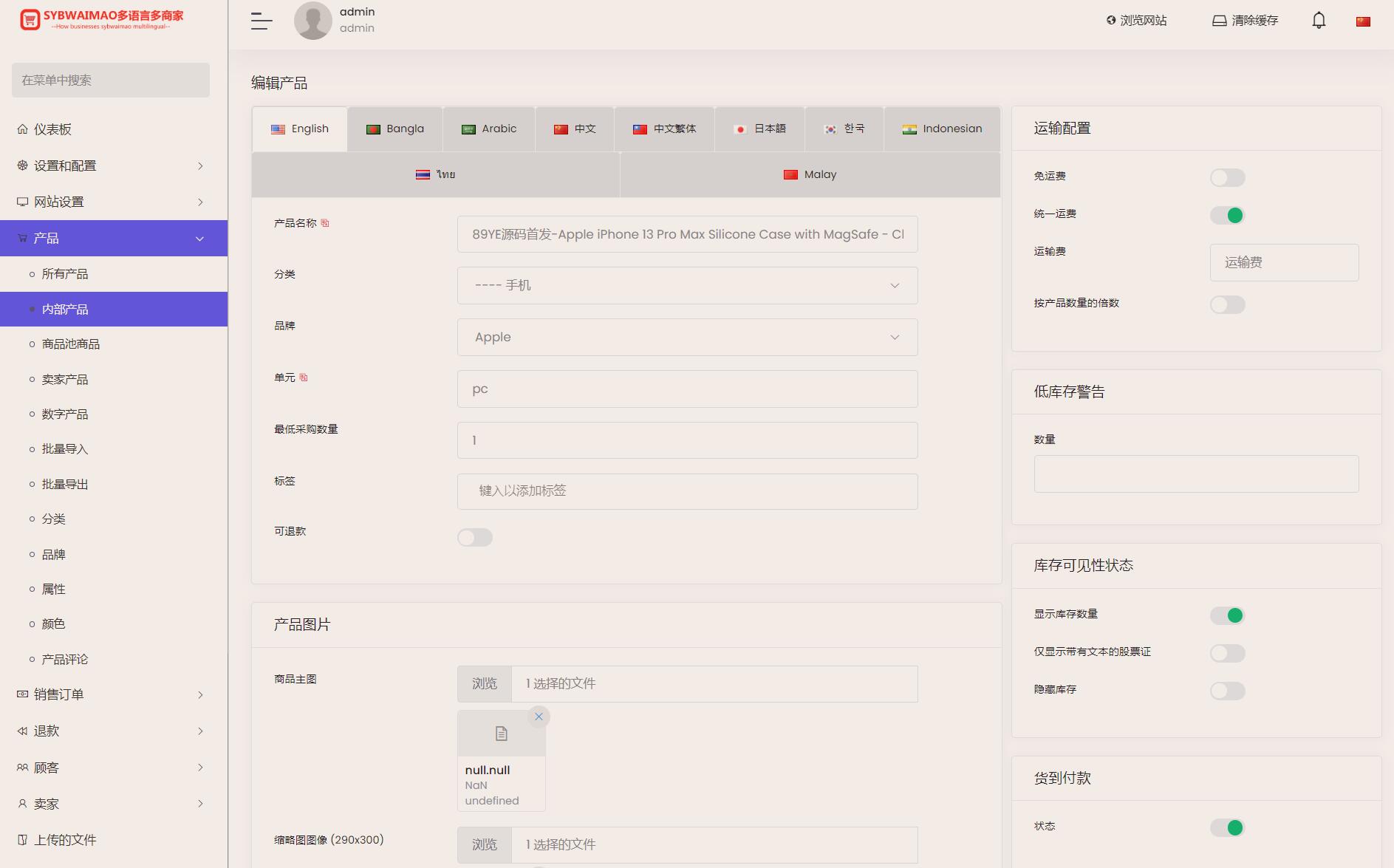Open 产品评论 submenu item

(x=114, y=660)
